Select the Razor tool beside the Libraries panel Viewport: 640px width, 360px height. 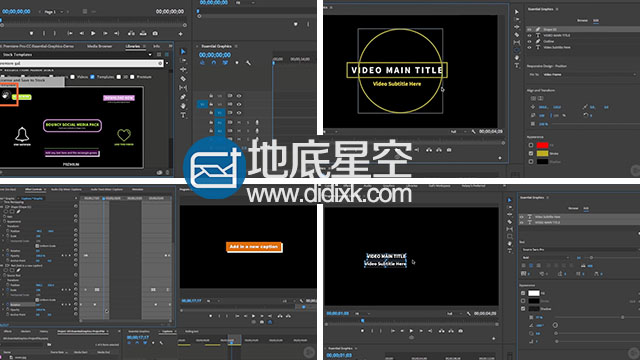click(183, 78)
